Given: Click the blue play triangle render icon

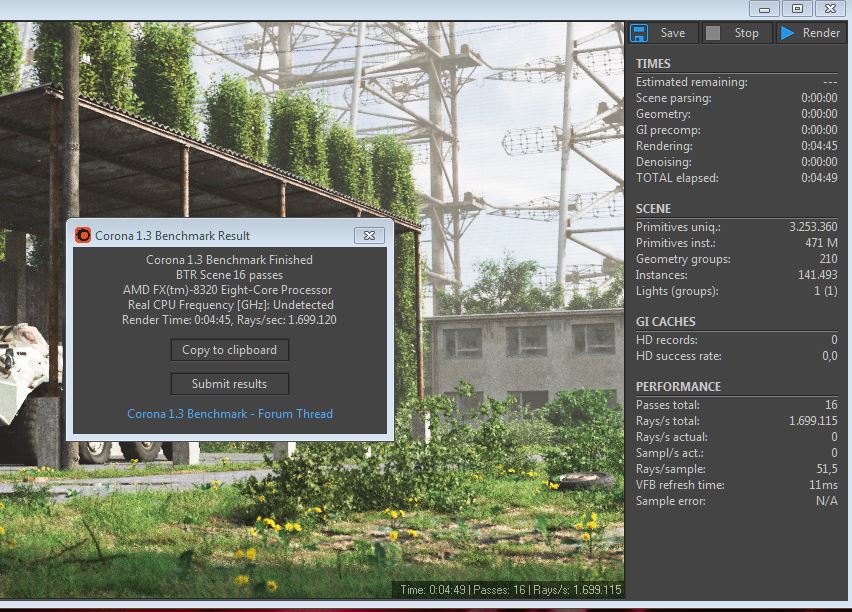Looking at the screenshot, I should [787, 33].
